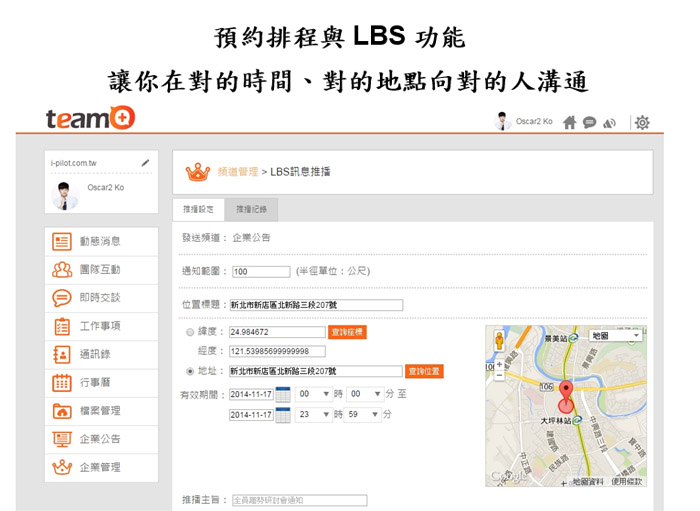Open 企業公告 announcement icon

click(62, 439)
